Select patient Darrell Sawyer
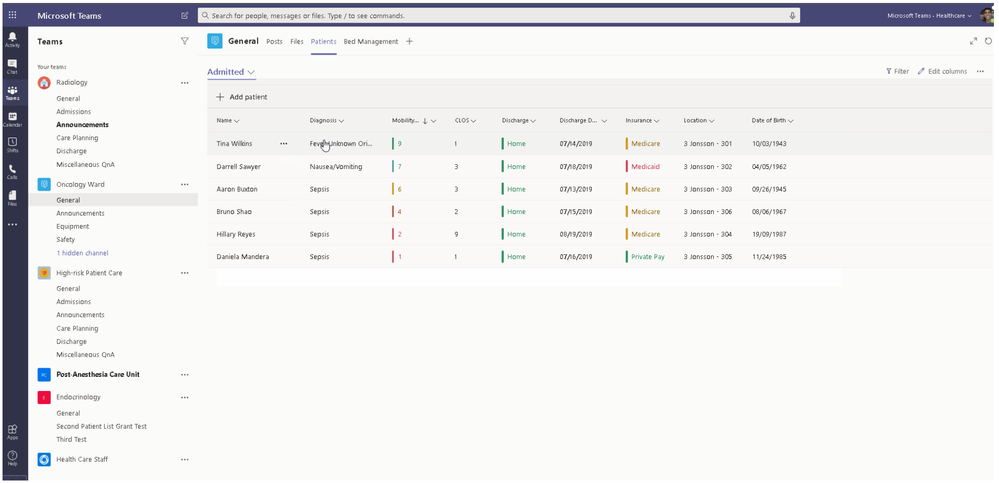Screen dimensions: 999x483 [x=238, y=166]
